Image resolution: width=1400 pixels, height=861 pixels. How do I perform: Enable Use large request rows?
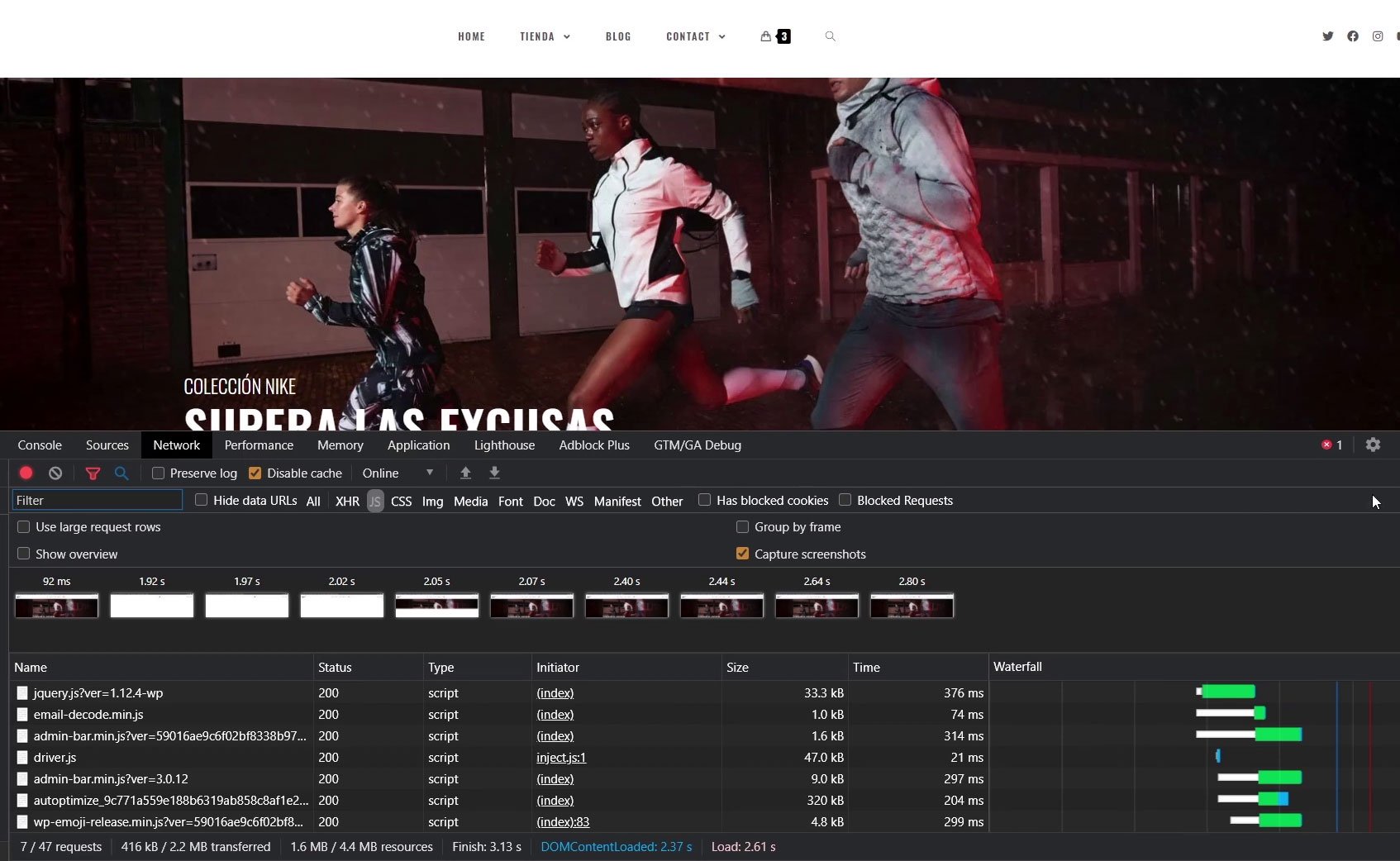click(x=23, y=526)
